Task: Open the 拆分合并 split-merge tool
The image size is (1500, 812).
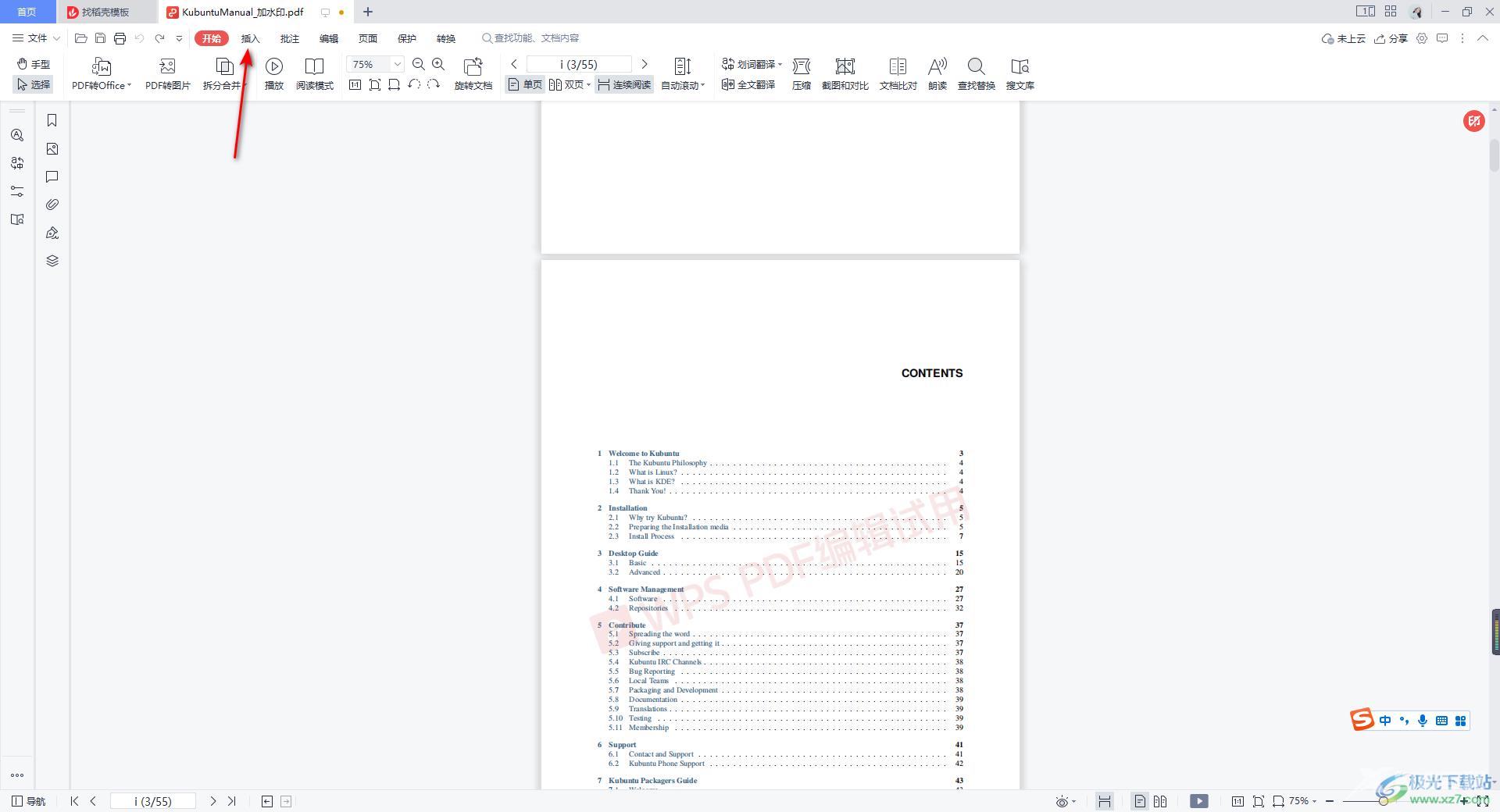Action: 224,75
